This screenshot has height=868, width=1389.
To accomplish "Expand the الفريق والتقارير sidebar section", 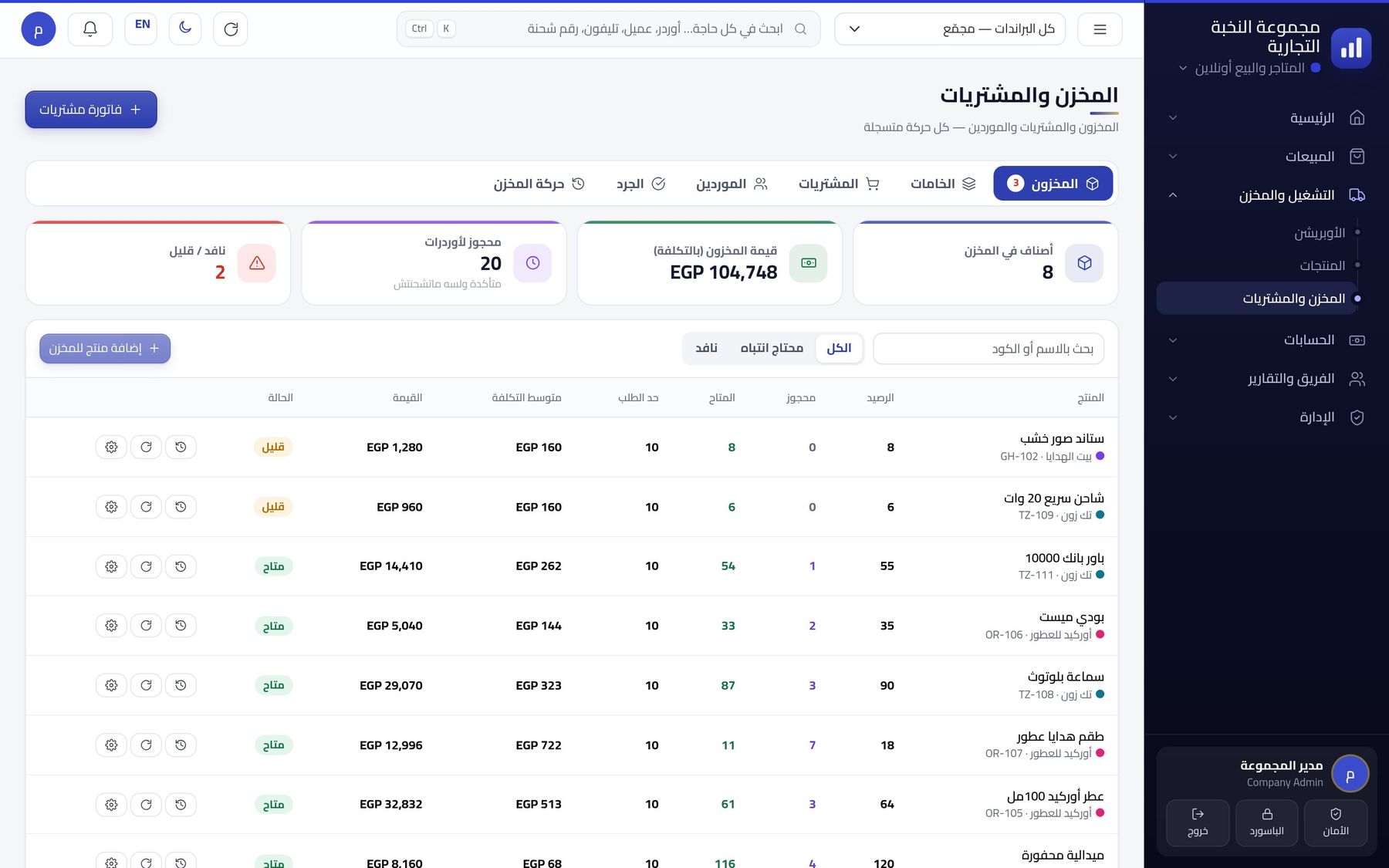I will [x=1266, y=379].
